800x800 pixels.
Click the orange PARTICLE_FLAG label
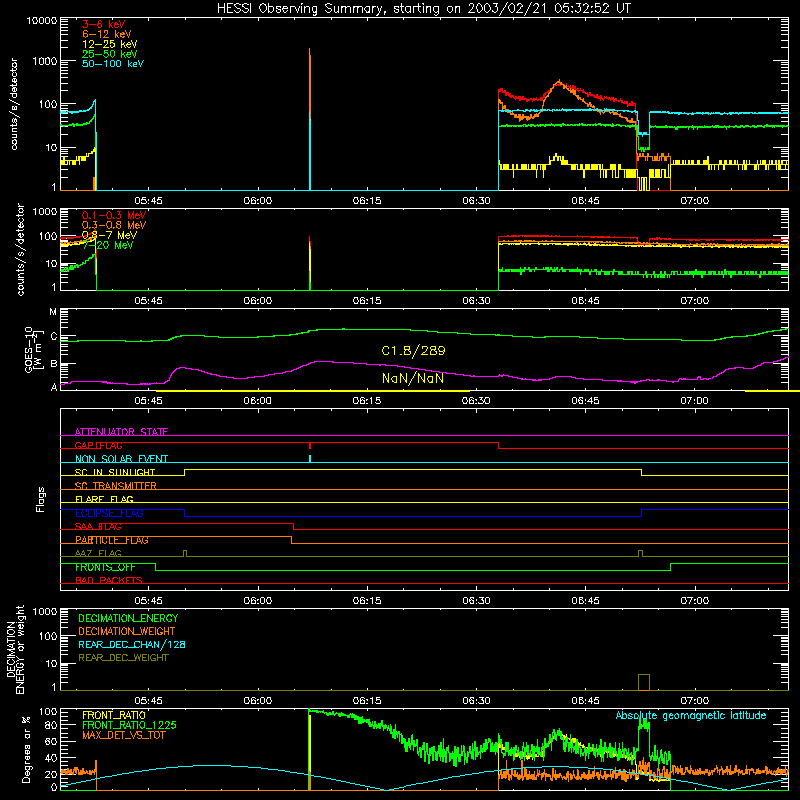coord(112,540)
